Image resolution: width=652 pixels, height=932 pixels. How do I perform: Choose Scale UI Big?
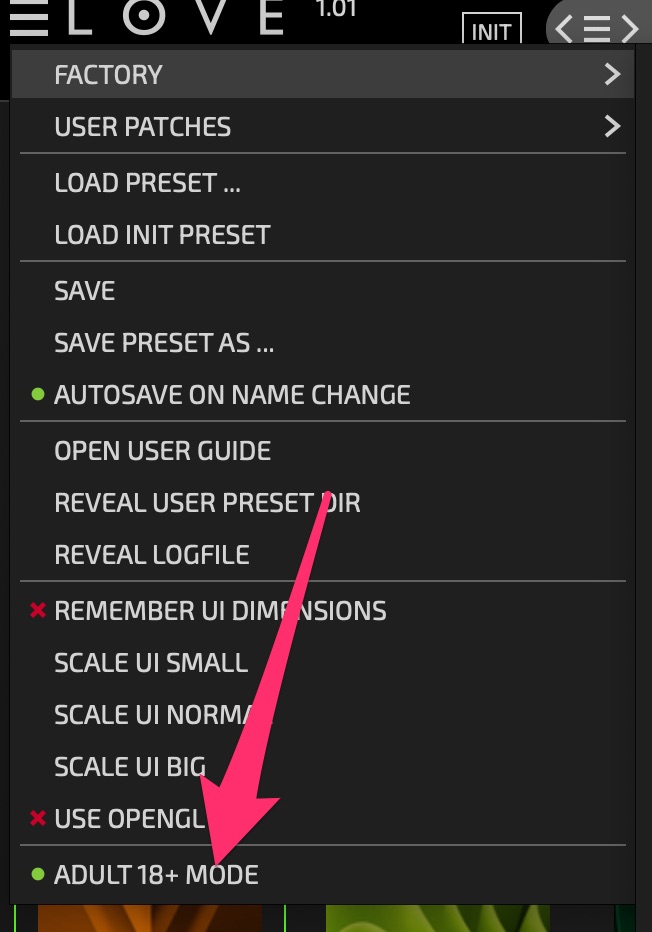coord(130,767)
